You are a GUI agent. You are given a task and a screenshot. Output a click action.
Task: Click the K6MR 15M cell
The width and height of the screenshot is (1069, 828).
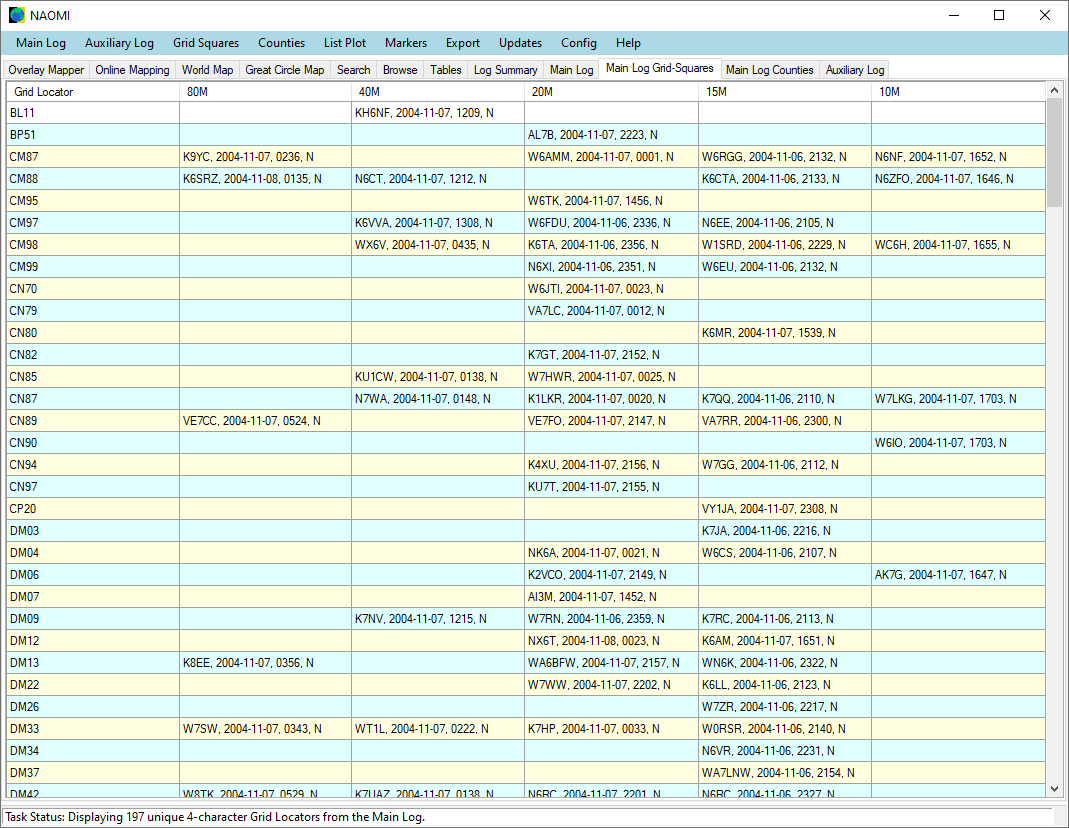click(785, 333)
